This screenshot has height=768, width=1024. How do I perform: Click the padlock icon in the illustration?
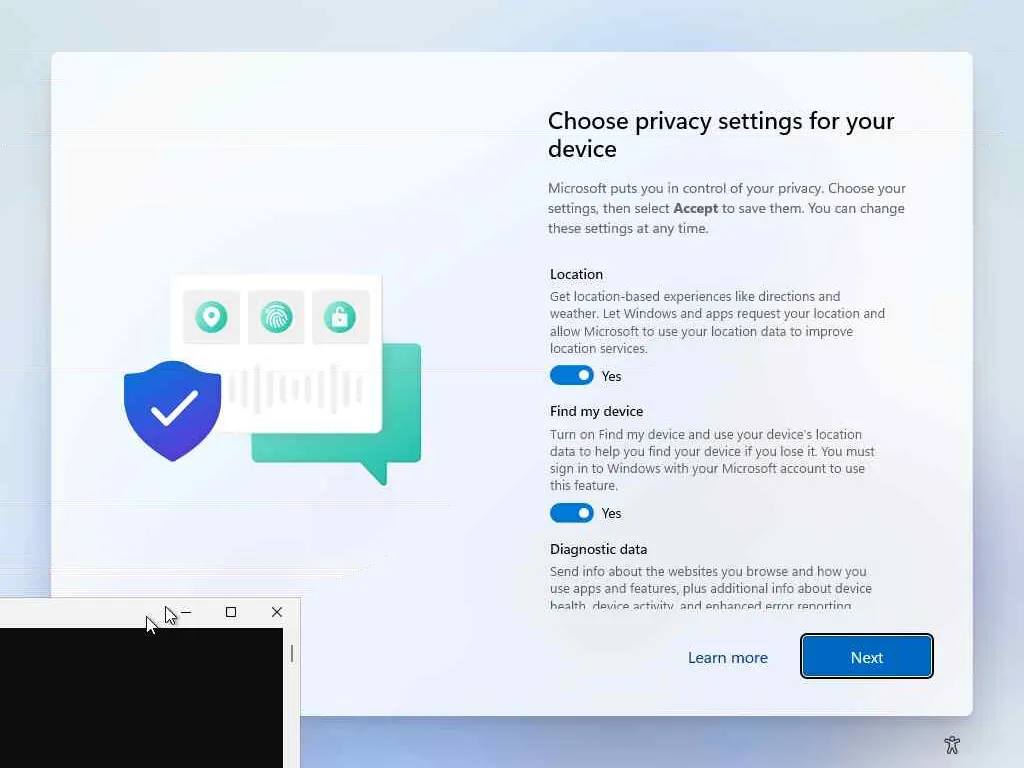[340, 317]
